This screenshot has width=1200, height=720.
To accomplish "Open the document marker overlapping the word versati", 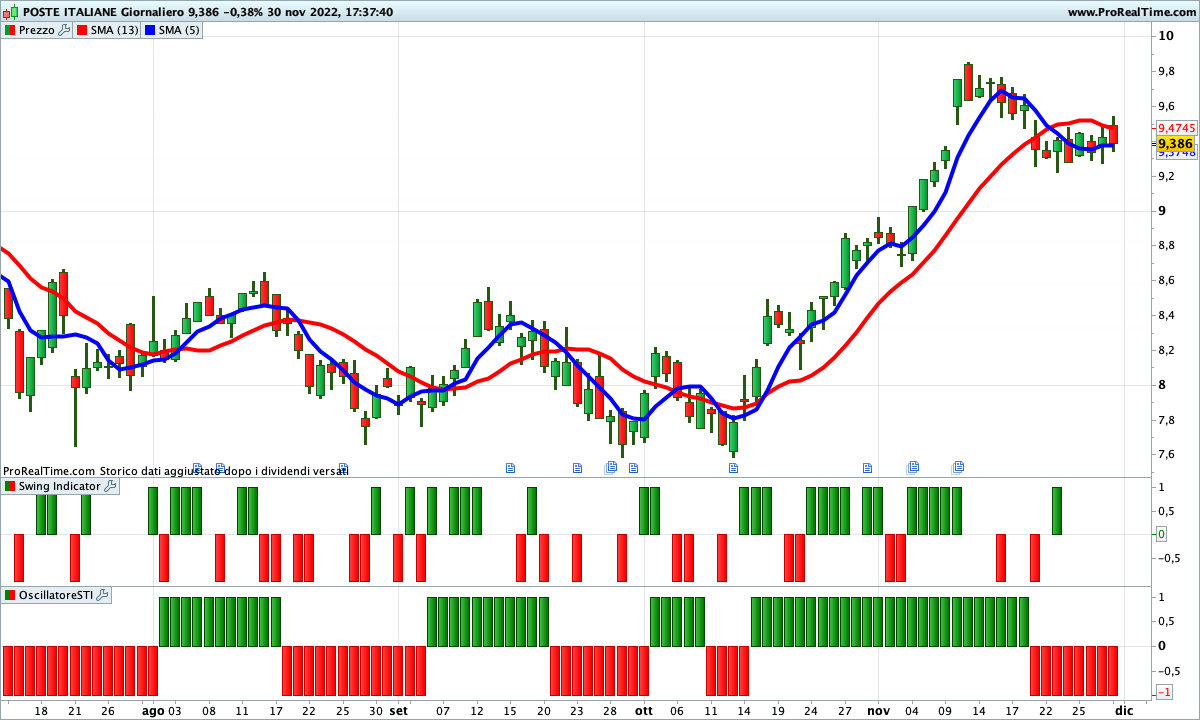I will pos(343,467).
